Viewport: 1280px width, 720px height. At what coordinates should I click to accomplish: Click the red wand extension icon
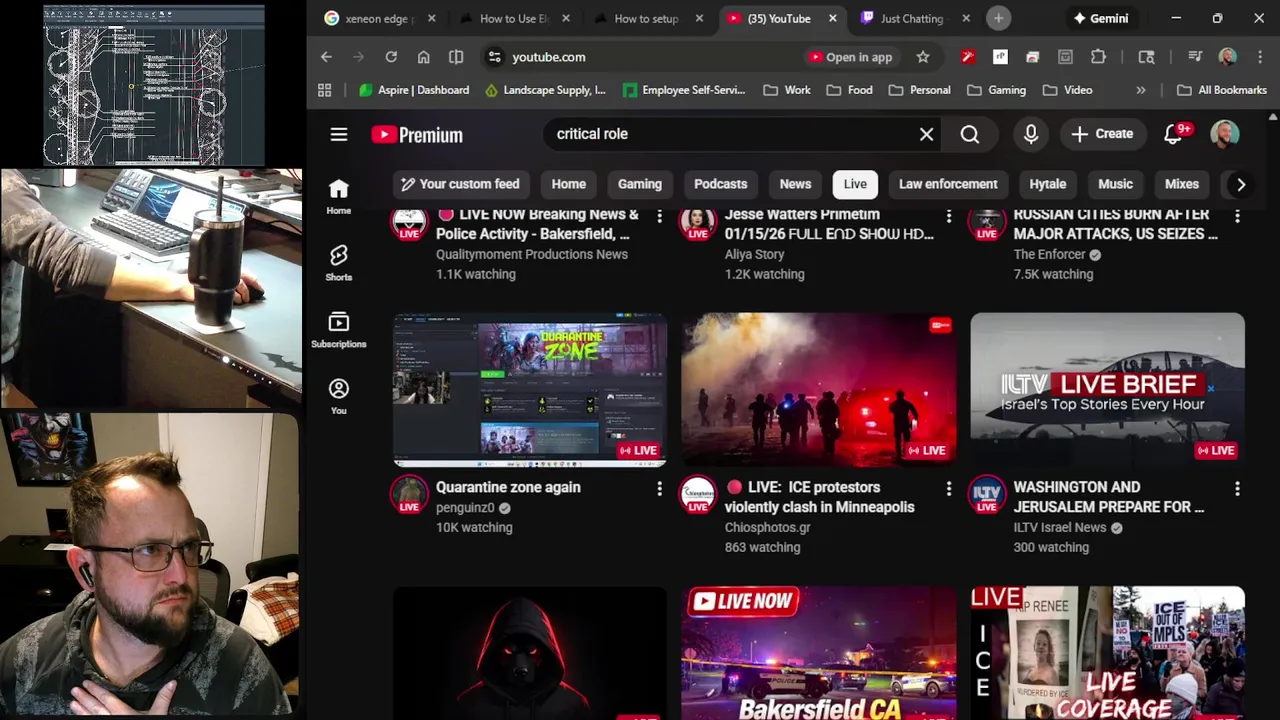click(967, 57)
